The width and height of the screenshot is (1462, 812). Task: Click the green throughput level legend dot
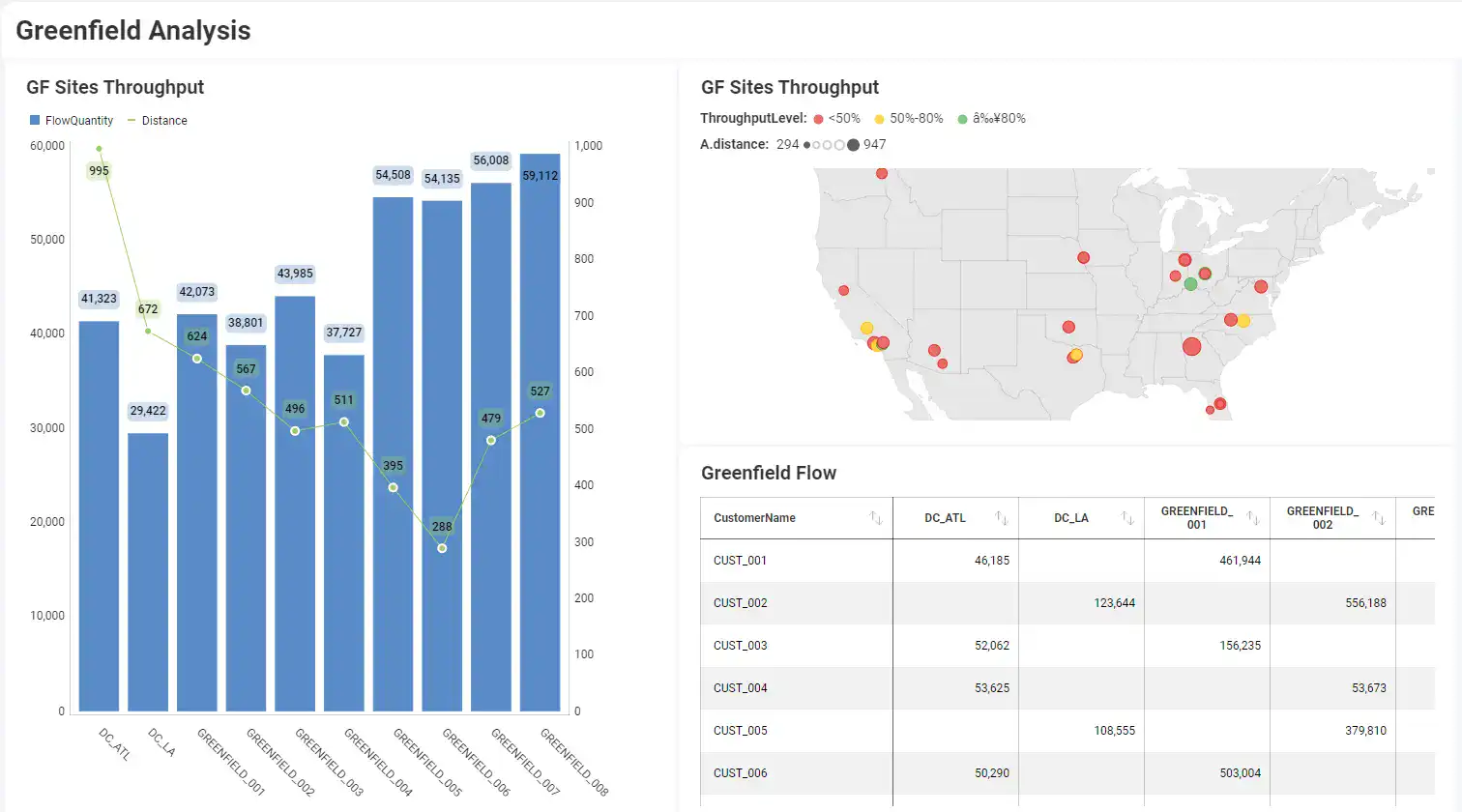pos(962,119)
